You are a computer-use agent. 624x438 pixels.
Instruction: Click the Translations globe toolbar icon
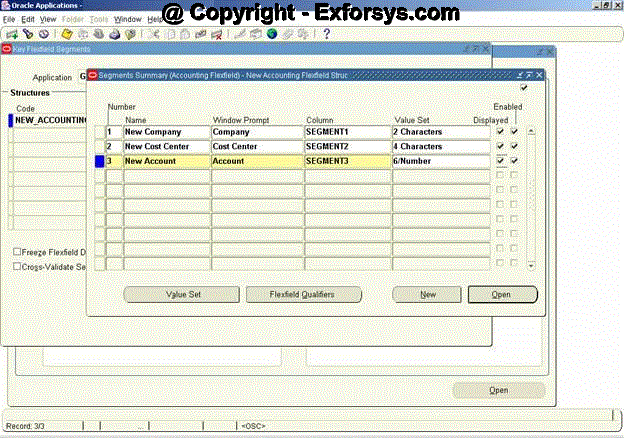click(x=271, y=34)
